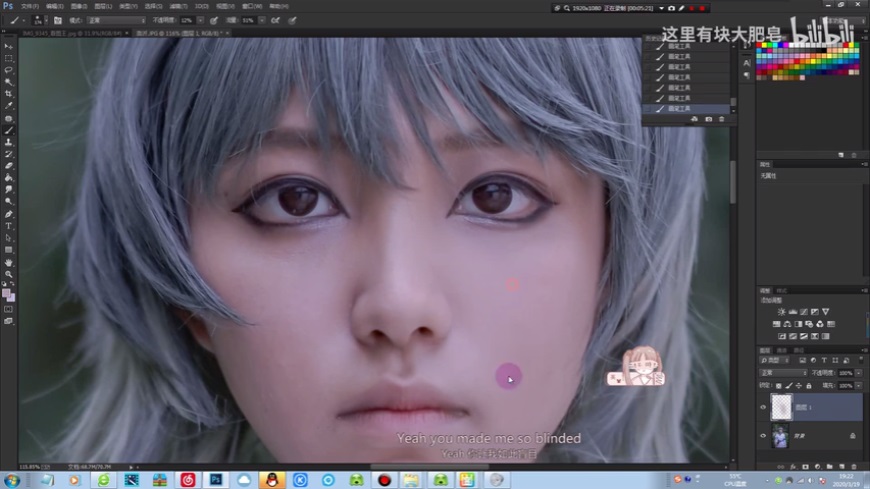The width and height of the screenshot is (870, 489).
Task: Select the Lasso tool
Action: point(8,70)
